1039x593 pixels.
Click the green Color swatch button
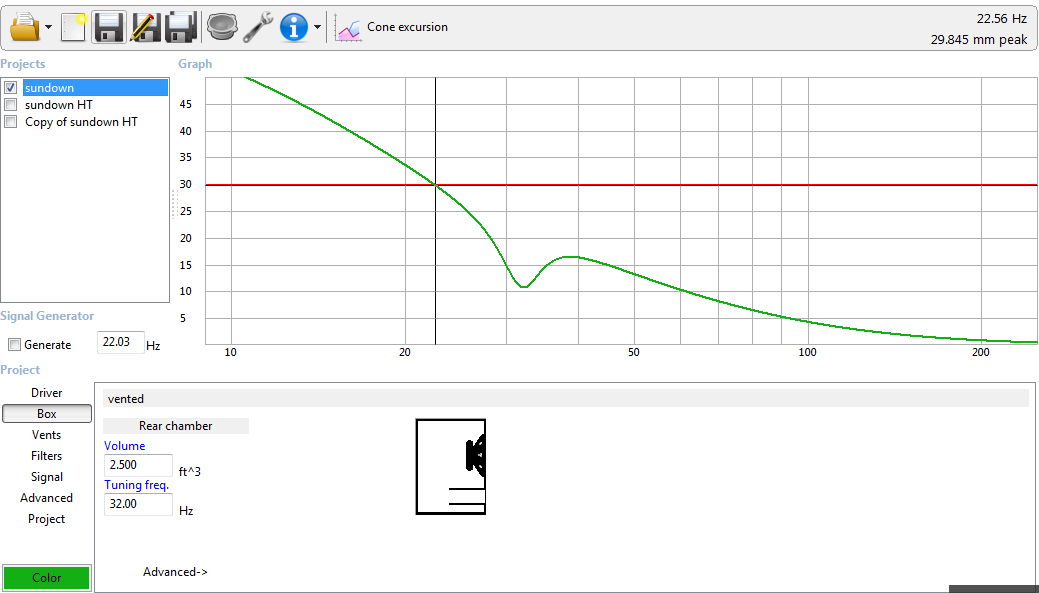(x=46, y=578)
